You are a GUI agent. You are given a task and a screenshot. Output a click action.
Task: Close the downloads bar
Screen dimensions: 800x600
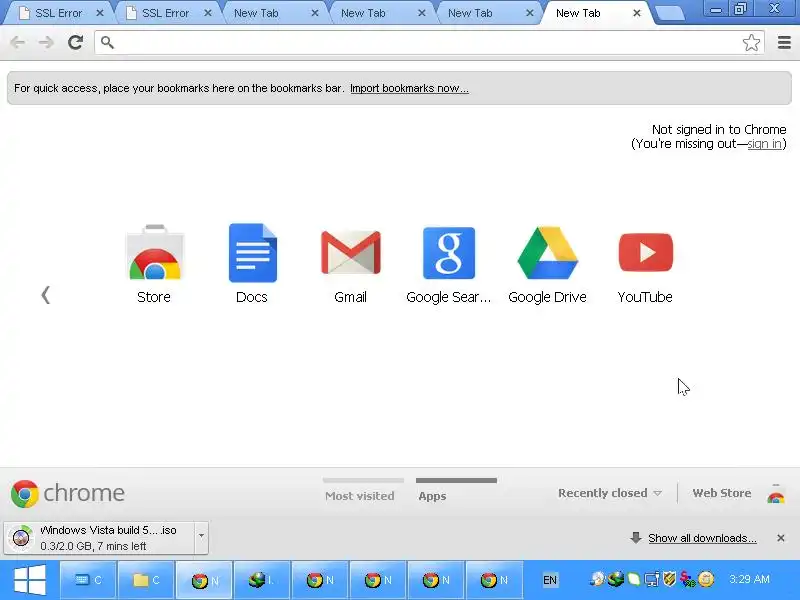tap(781, 538)
